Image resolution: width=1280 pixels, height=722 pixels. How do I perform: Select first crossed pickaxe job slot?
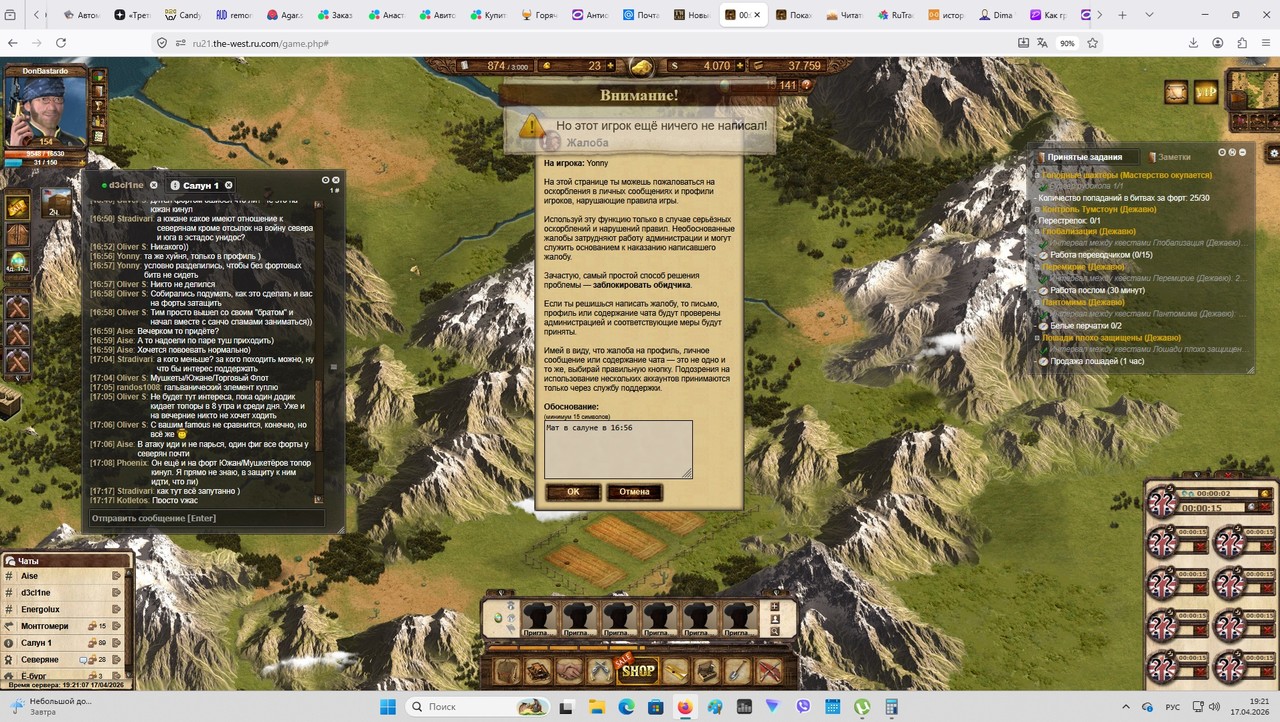click(x=18, y=307)
